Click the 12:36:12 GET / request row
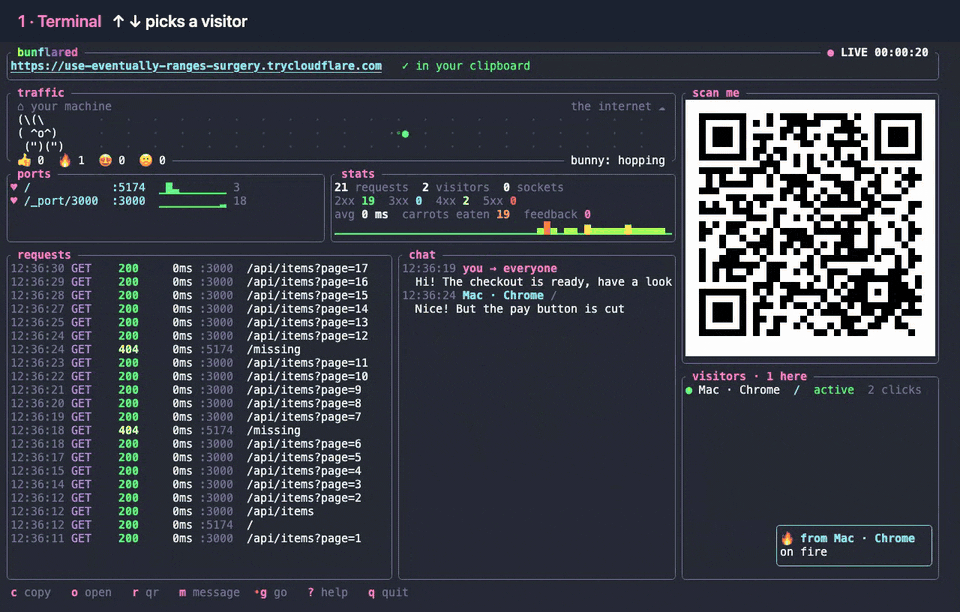The width and height of the screenshot is (960, 612). click(x=132, y=524)
